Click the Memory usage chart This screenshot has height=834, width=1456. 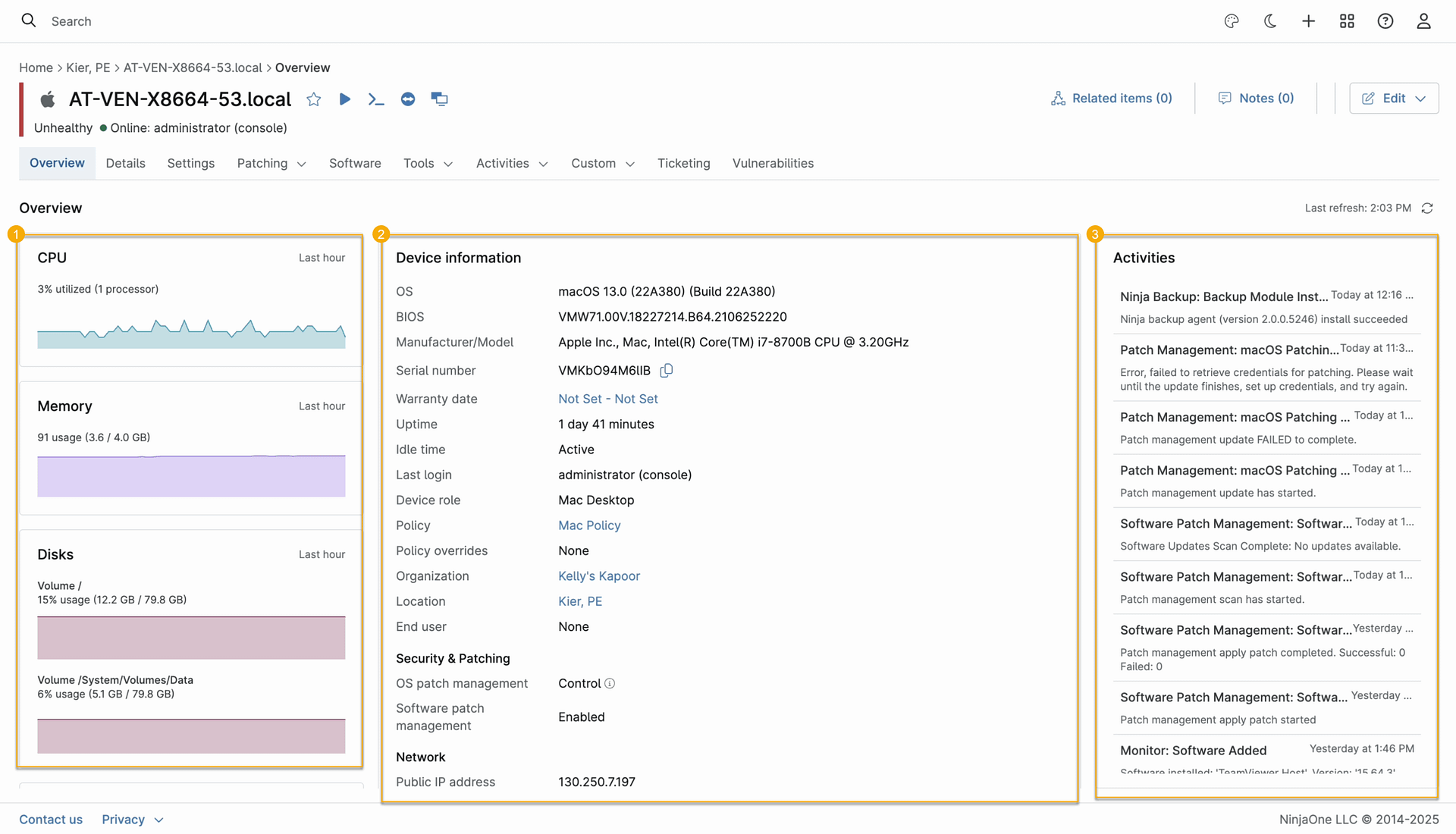pos(191,476)
